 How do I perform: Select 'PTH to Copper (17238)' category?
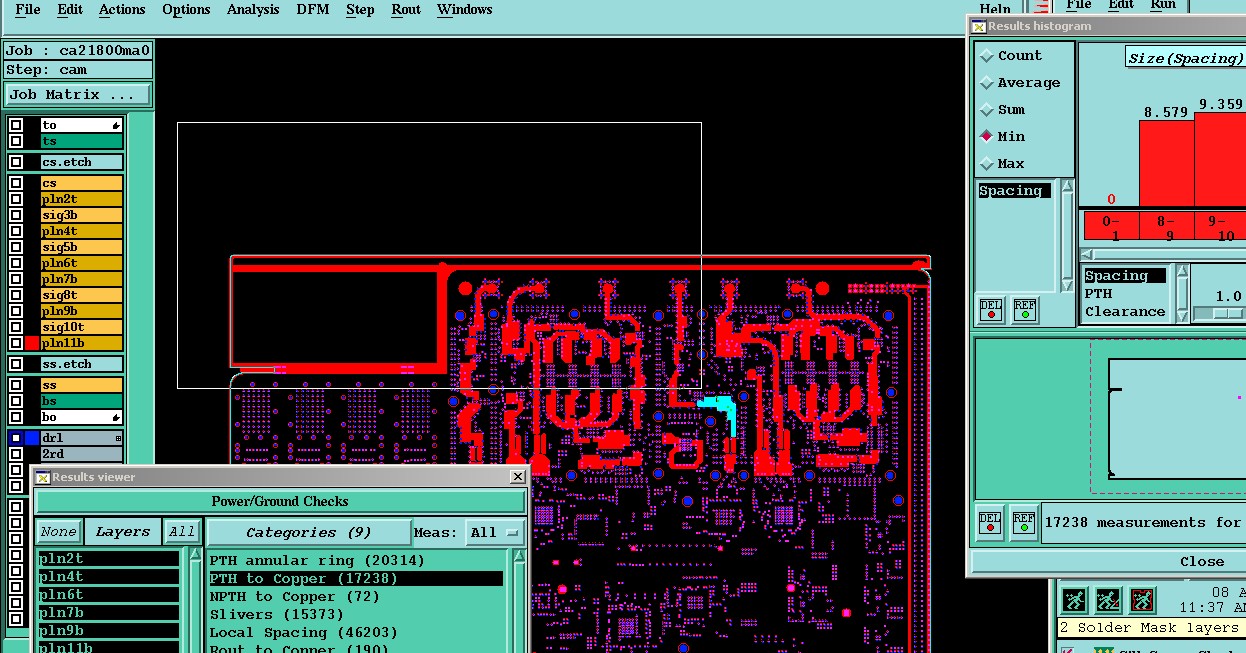tap(355, 579)
